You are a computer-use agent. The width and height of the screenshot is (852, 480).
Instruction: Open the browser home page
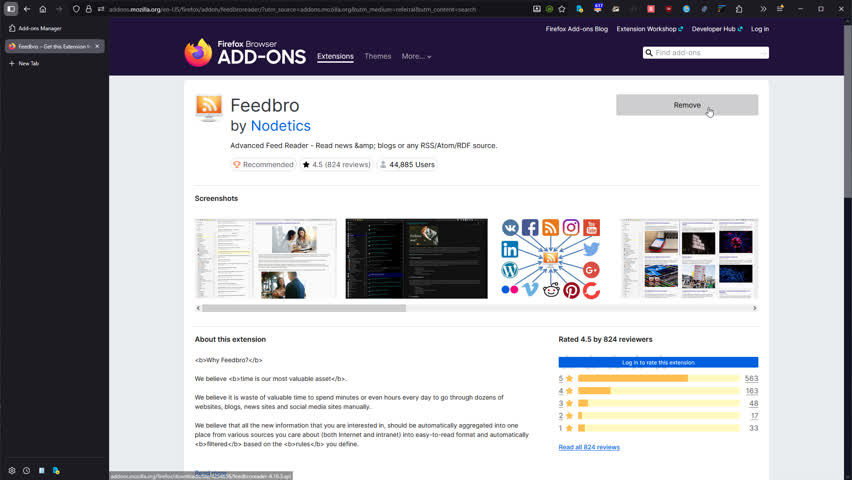pos(42,9)
